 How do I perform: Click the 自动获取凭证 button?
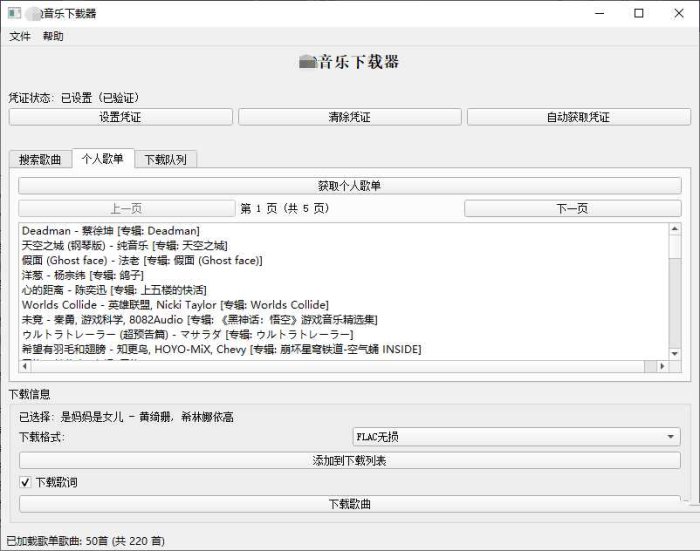coord(579,117)
